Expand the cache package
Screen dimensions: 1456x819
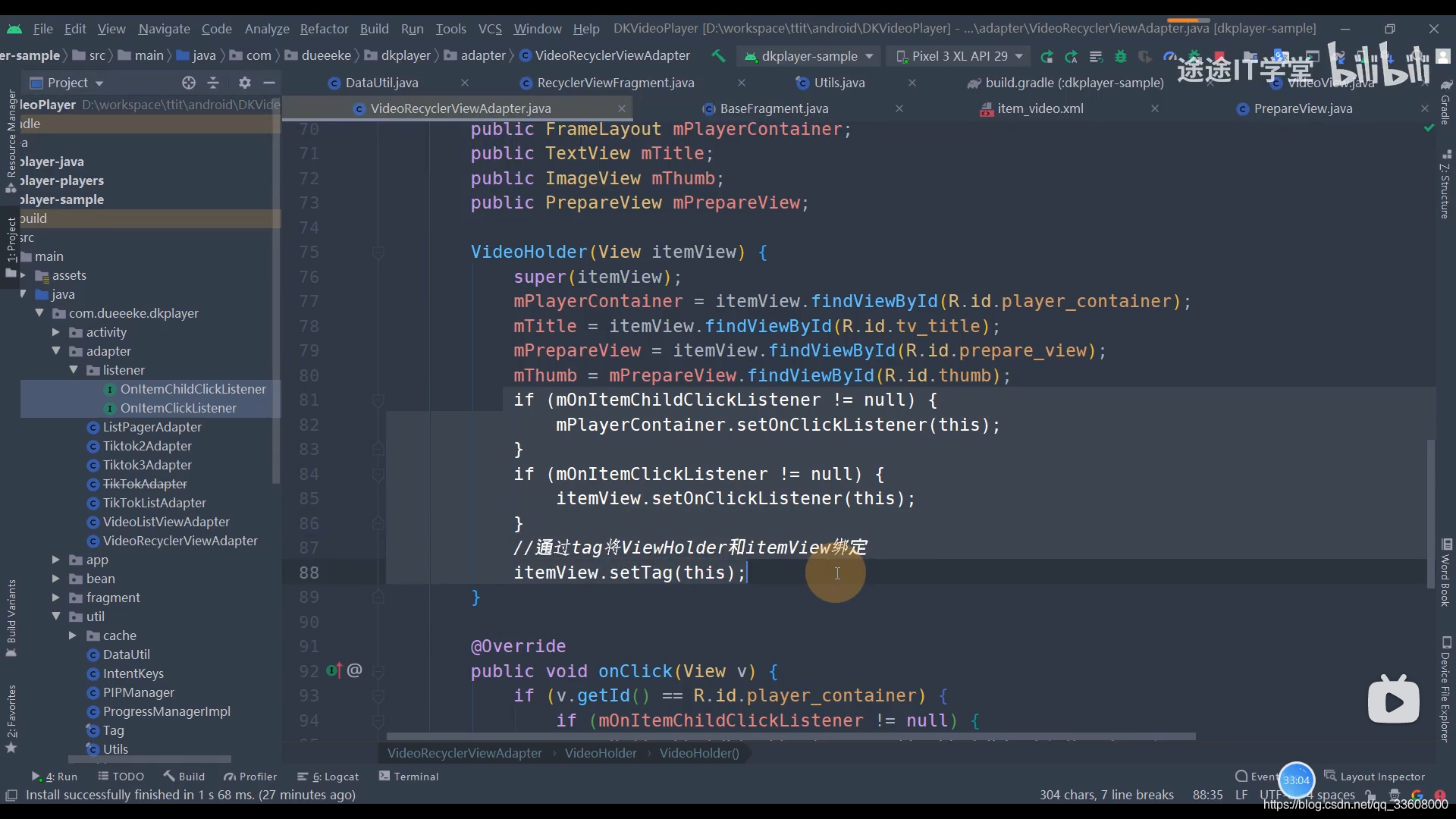pos(74,635)
